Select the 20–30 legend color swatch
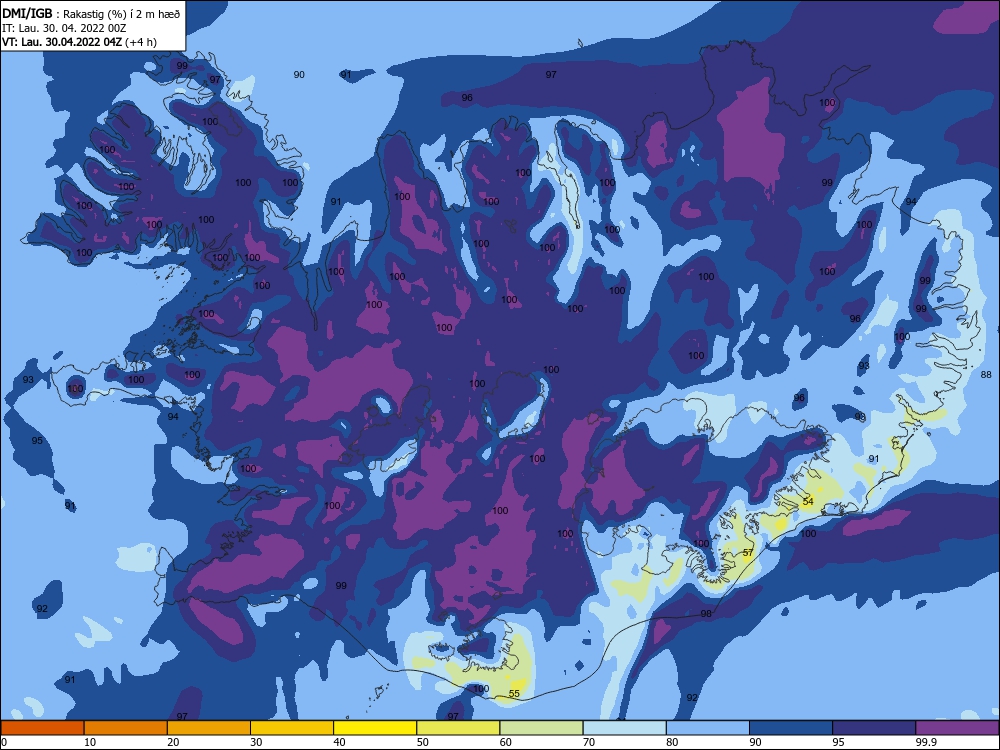Screen dimensions: 1000x750 point(209,728)
